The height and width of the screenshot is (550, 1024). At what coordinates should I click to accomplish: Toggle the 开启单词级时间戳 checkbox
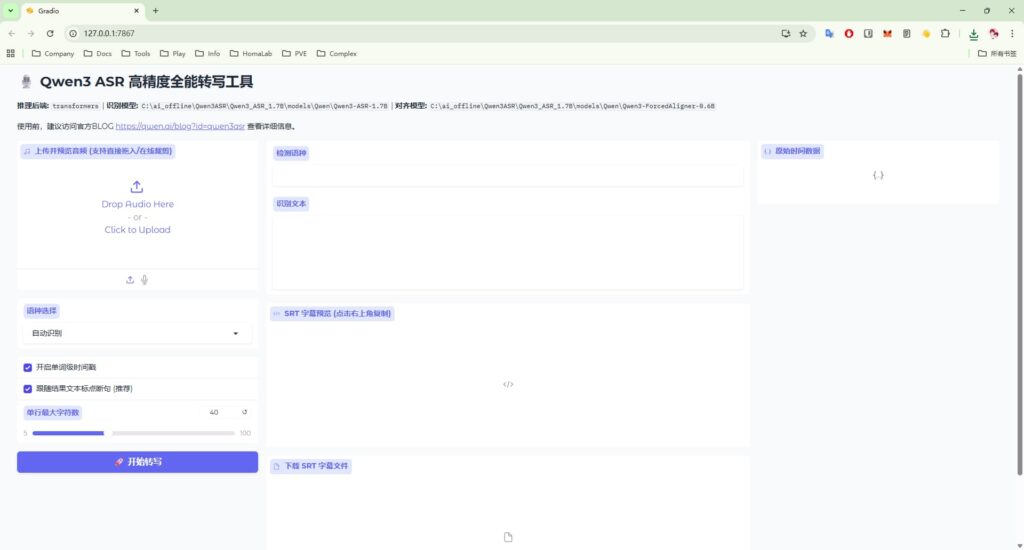pyautogui.click(x=27, y=368)
